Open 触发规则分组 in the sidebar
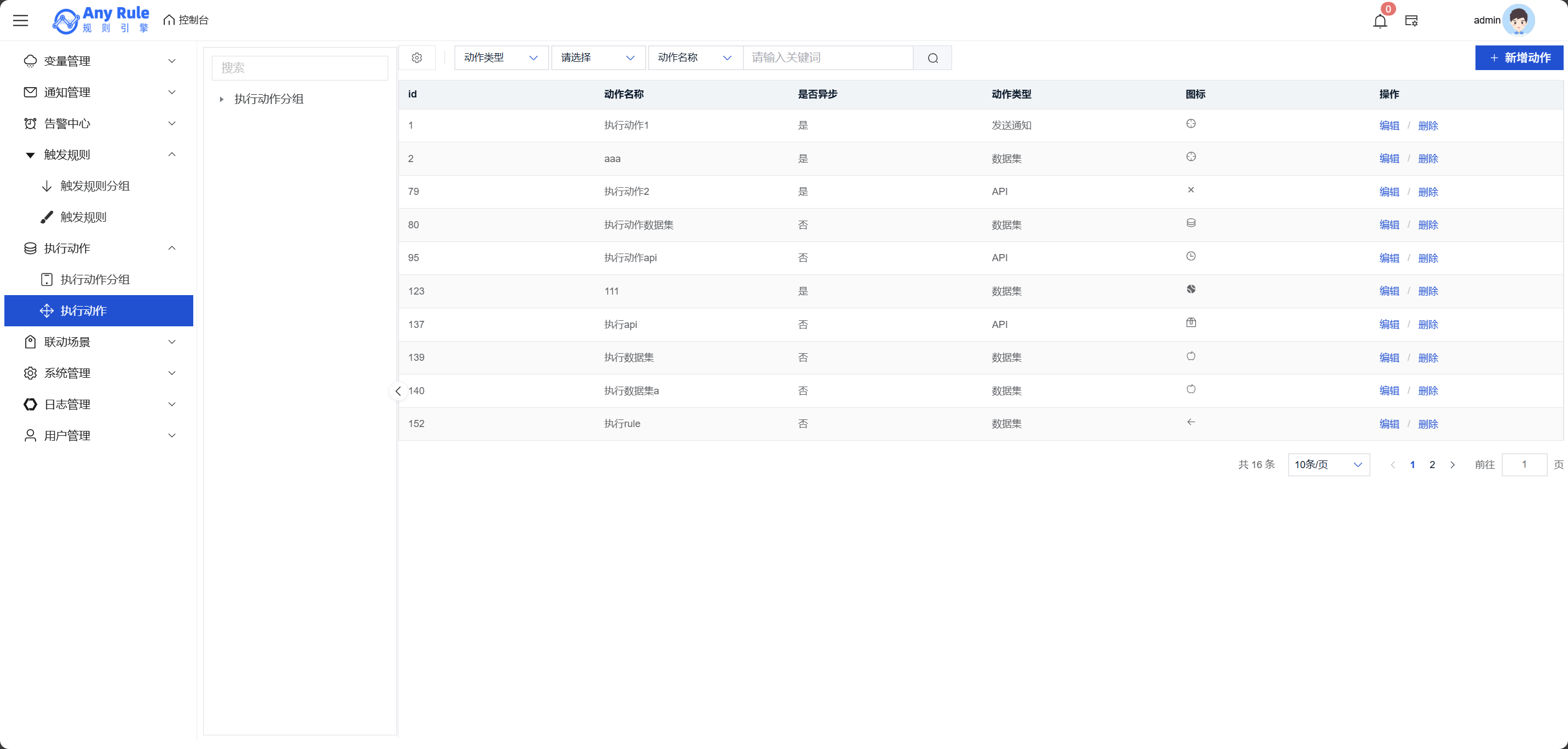Viewport: 1568px width, 749px height. tap(95, 186)
